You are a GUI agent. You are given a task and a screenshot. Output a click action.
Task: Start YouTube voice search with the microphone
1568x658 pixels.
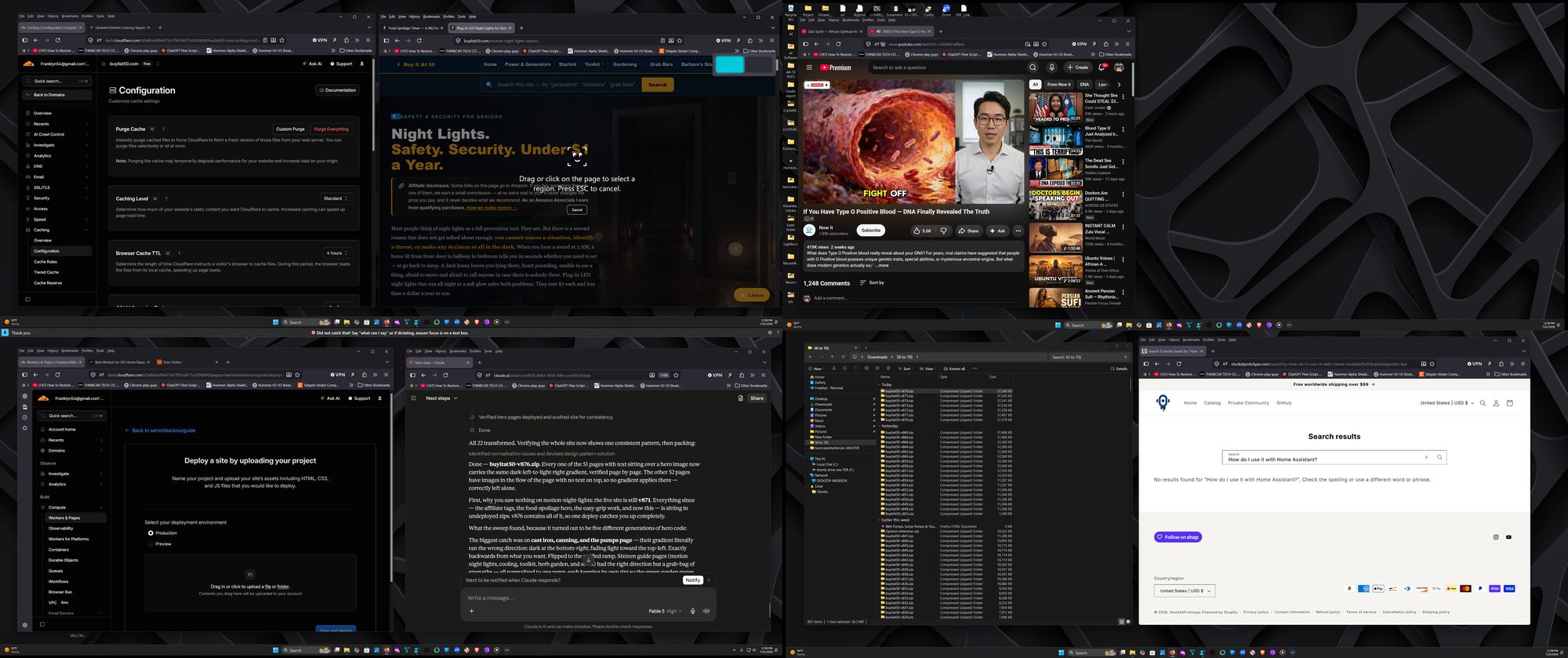[1052, 67]
